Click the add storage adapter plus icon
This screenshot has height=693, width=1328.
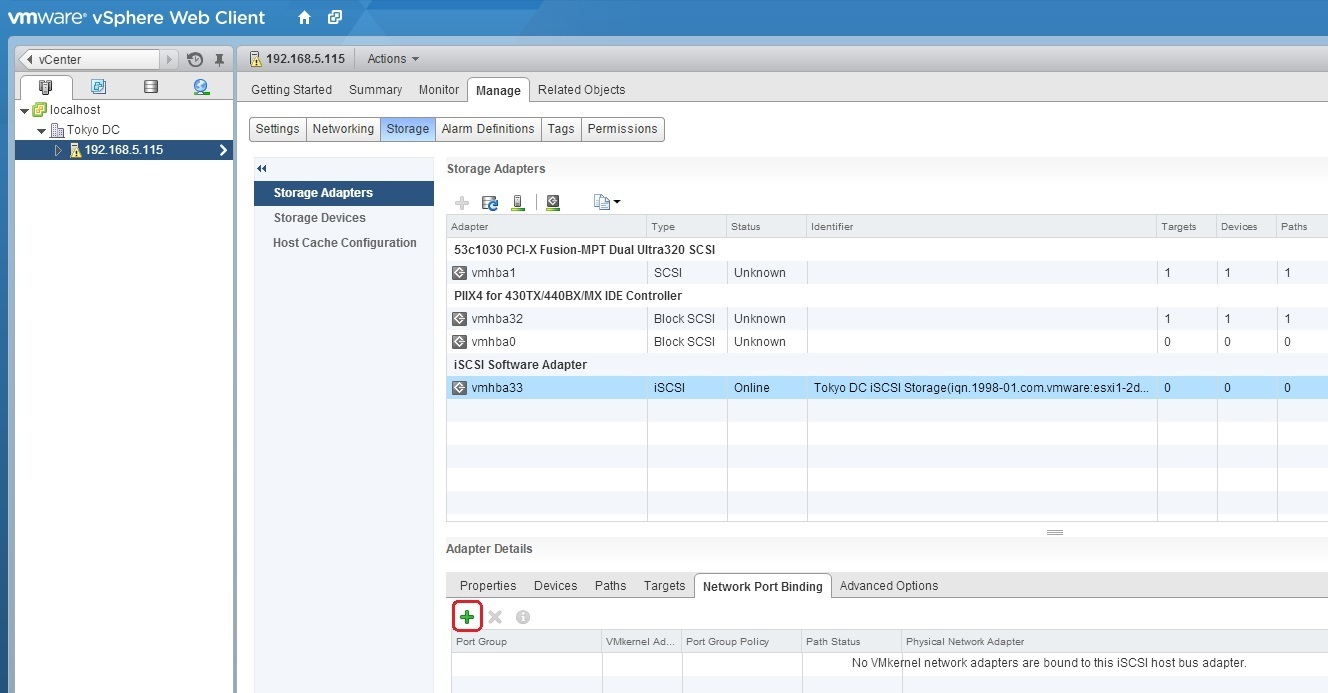pyautogui.click(x=462, y=203)
